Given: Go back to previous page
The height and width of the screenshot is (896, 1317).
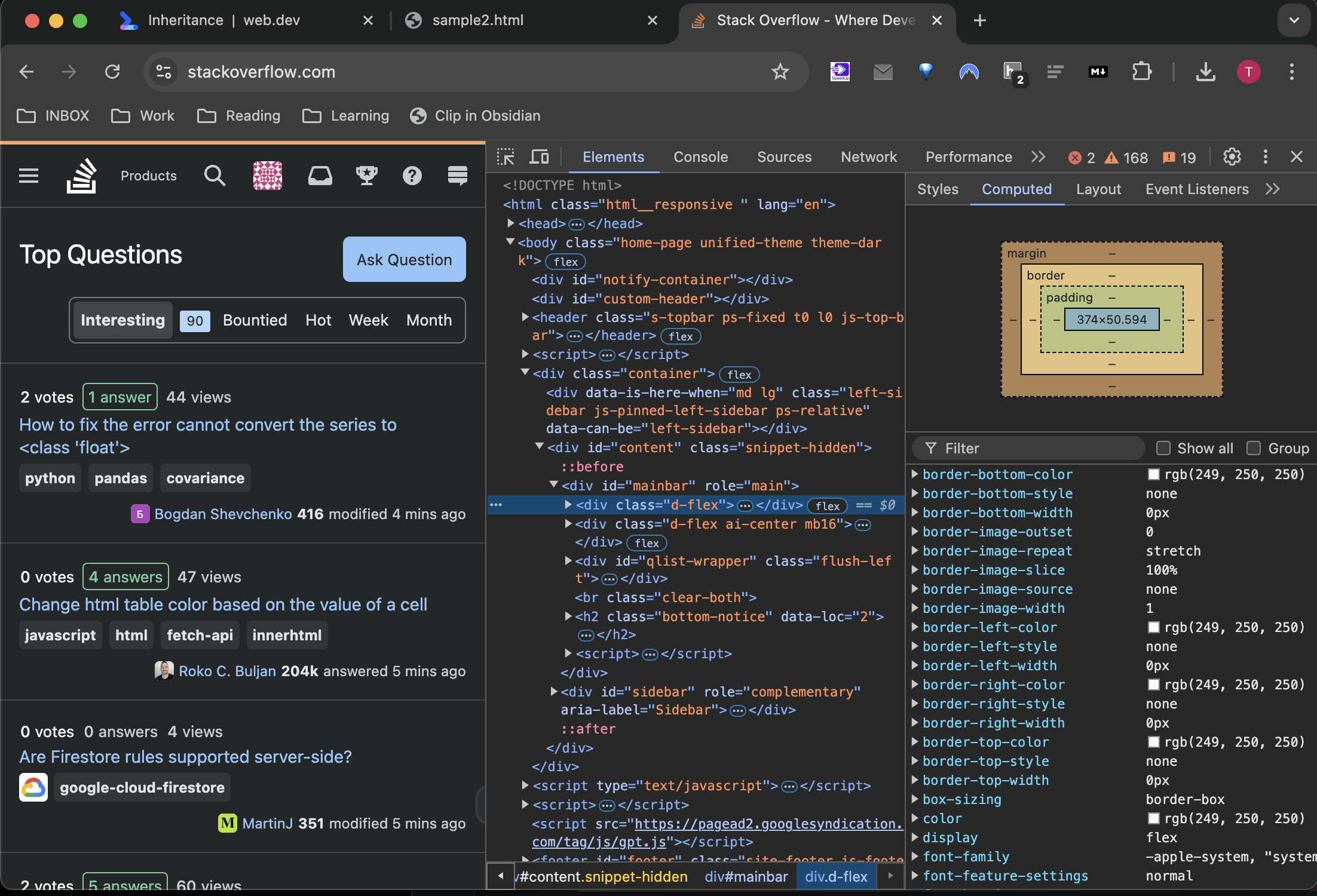Looking at the screenshot, I should pyautogui.click(x=26, y=72).
